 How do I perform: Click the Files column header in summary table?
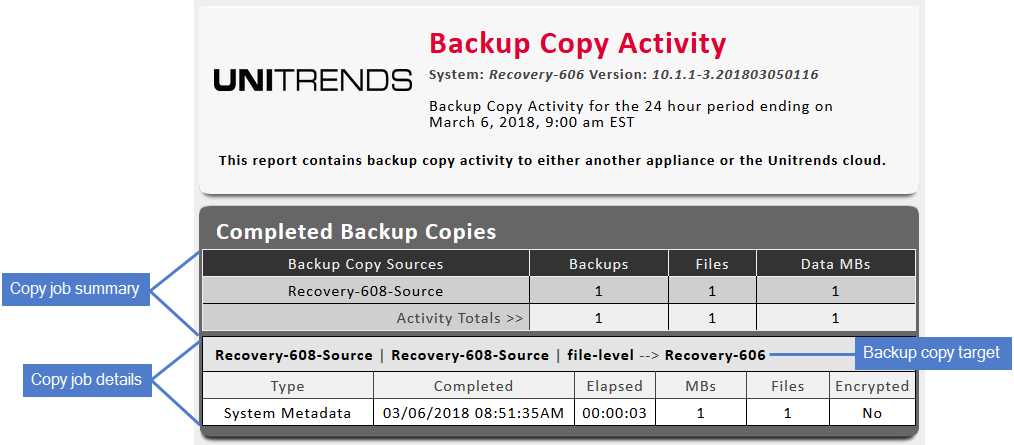click(712, 264)
